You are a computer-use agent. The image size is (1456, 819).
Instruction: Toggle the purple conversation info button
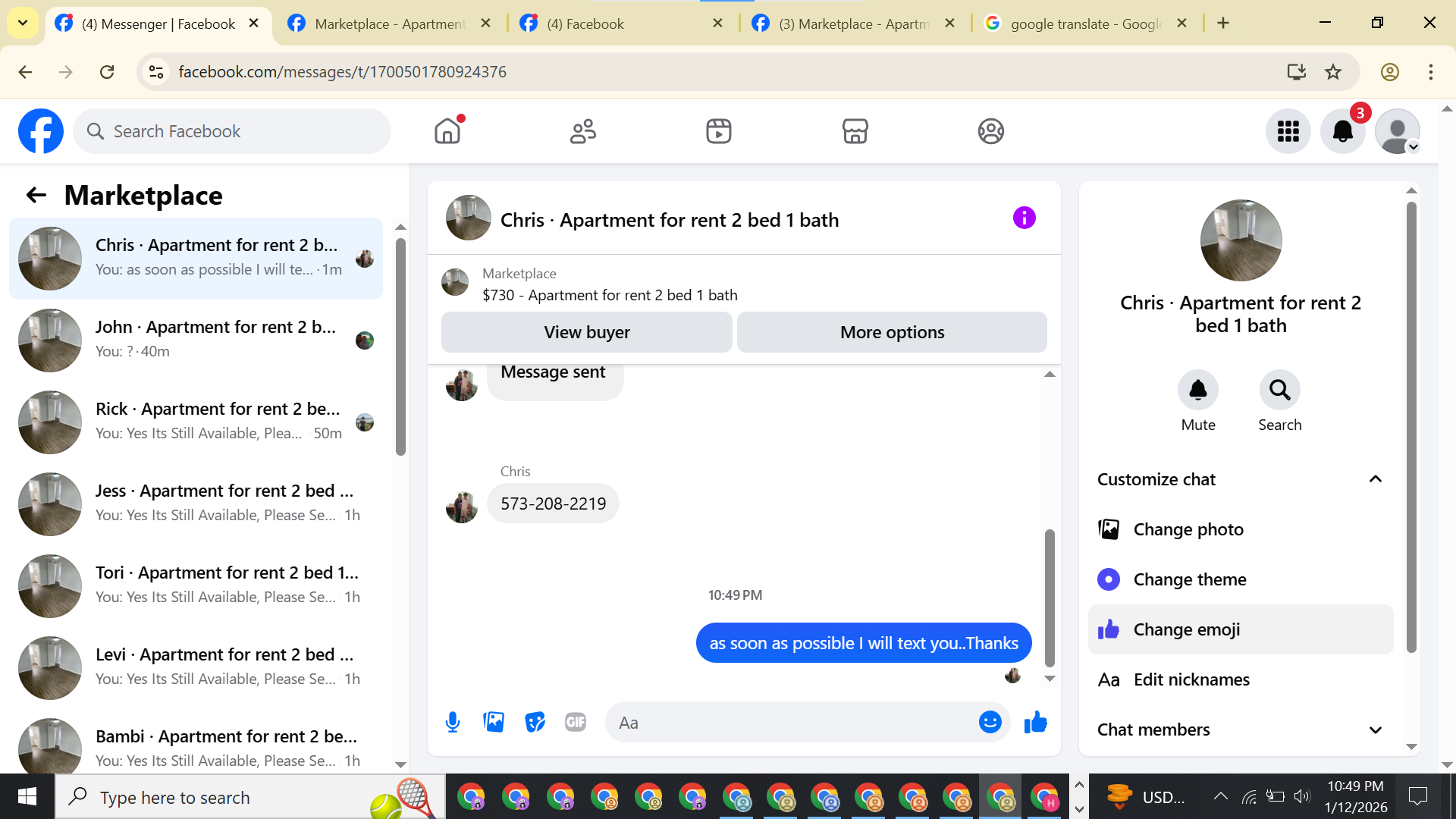pyautogui.click(x=1024, y=218)
